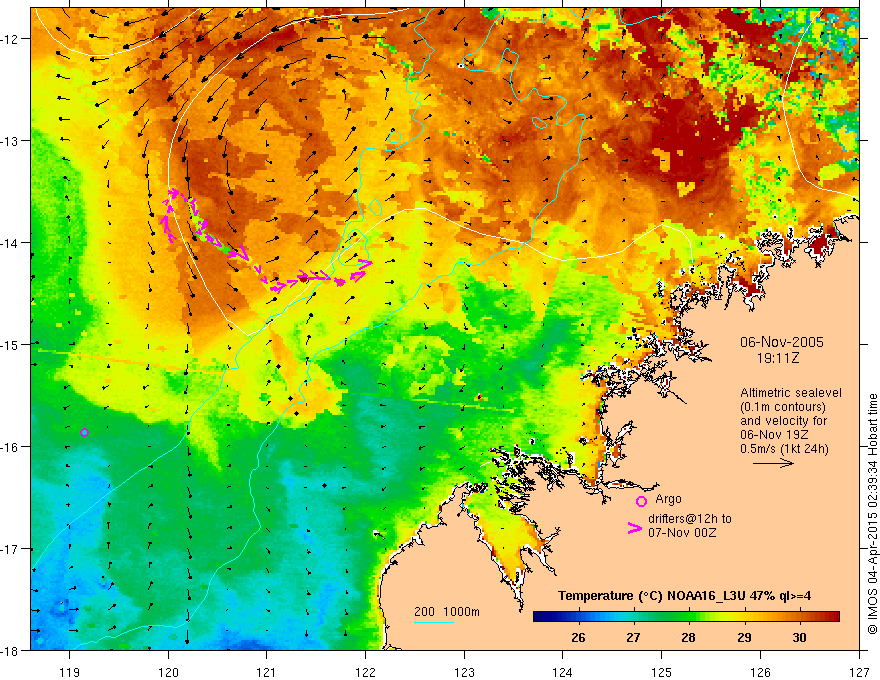Click the 119 longitude axis label

point(70,672)
